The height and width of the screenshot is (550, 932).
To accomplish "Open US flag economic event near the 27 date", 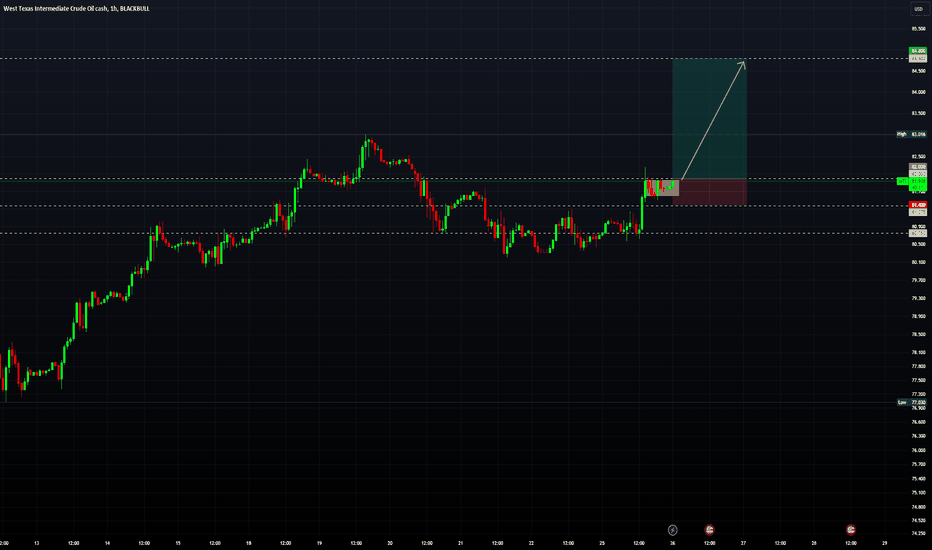I will coord(709,529).
